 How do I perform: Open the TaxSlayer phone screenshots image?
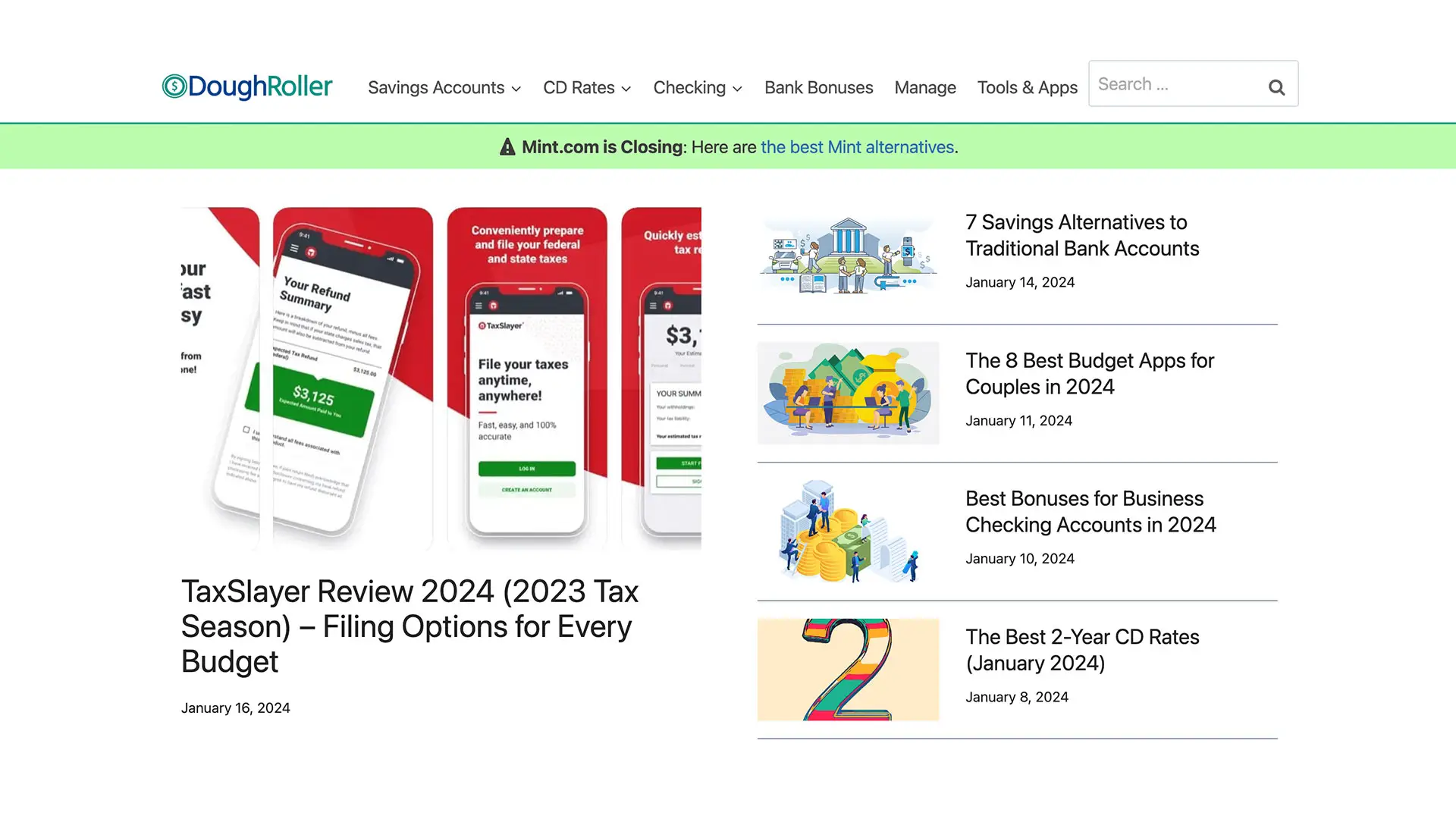coord(441,378)
